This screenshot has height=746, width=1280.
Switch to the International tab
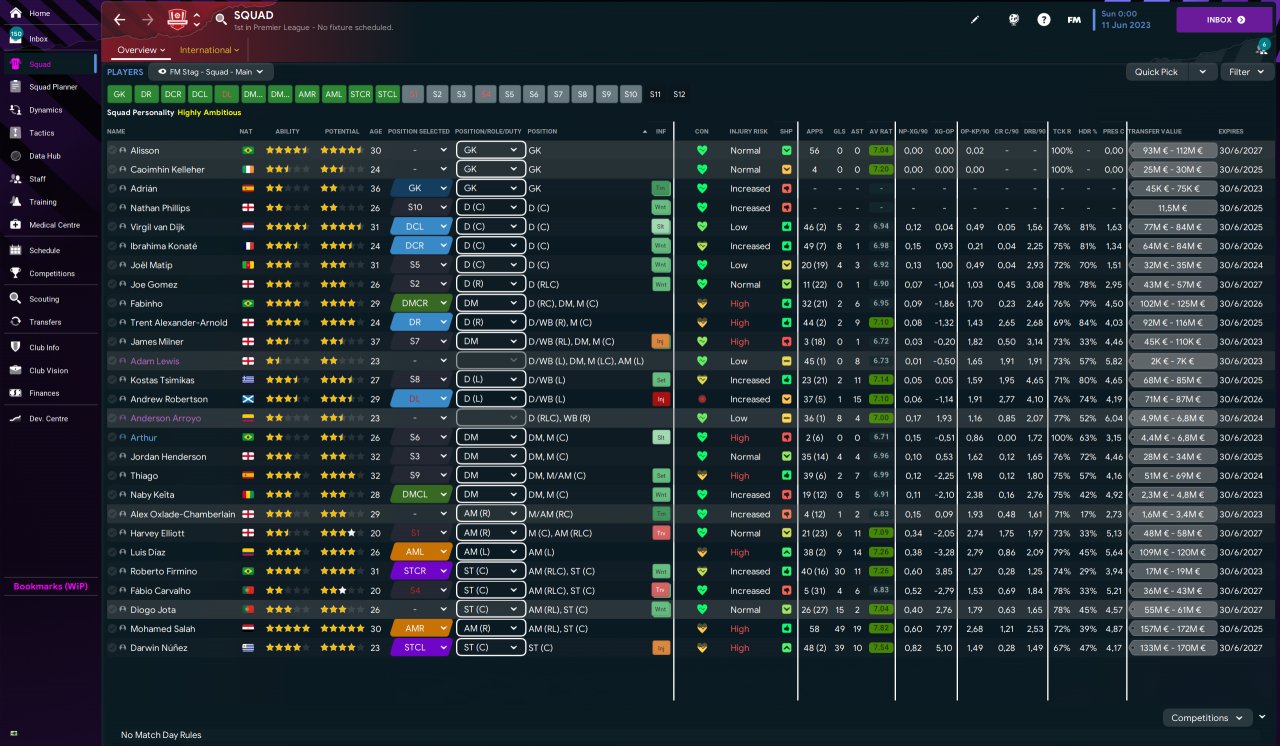(x=210, y=50)
